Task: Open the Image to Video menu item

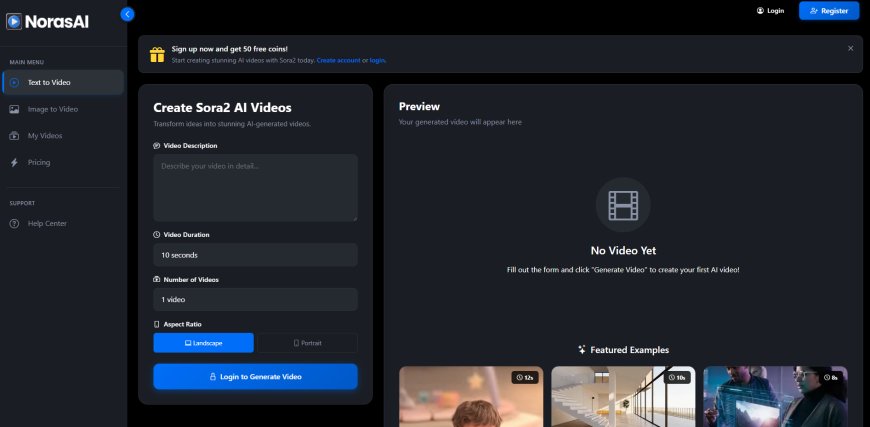Action: pyautogui.click(x=63, y=109)
